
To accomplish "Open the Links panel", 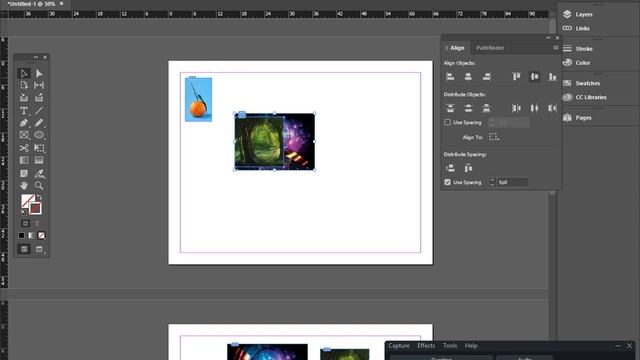I will click(x=577, y=28).
